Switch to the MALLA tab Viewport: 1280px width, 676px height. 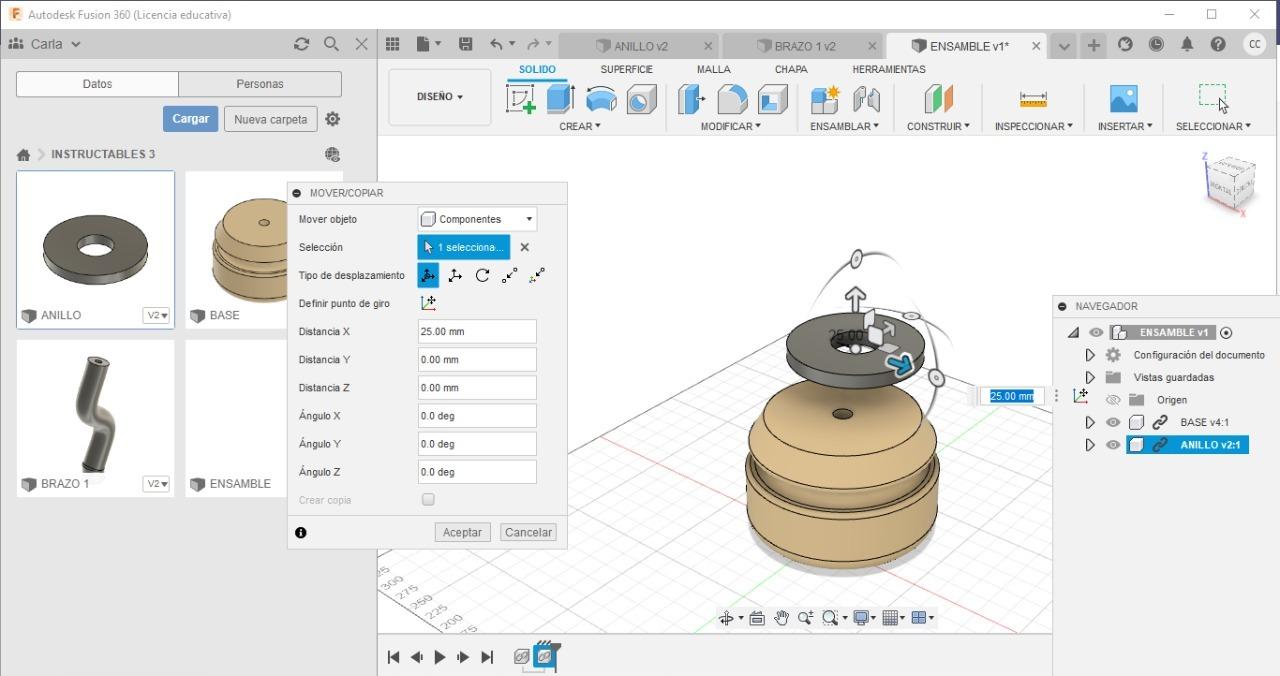coord(713,69)
